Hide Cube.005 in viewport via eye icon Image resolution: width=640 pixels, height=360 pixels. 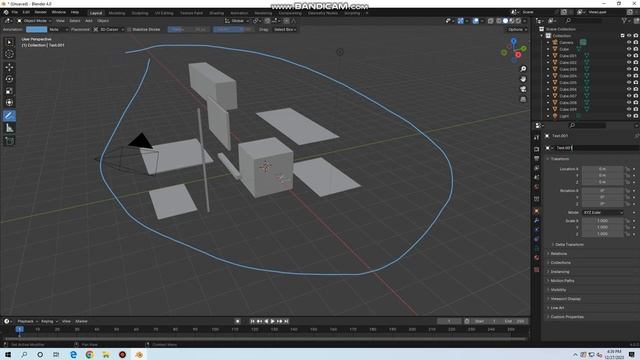tap(629, 82)
